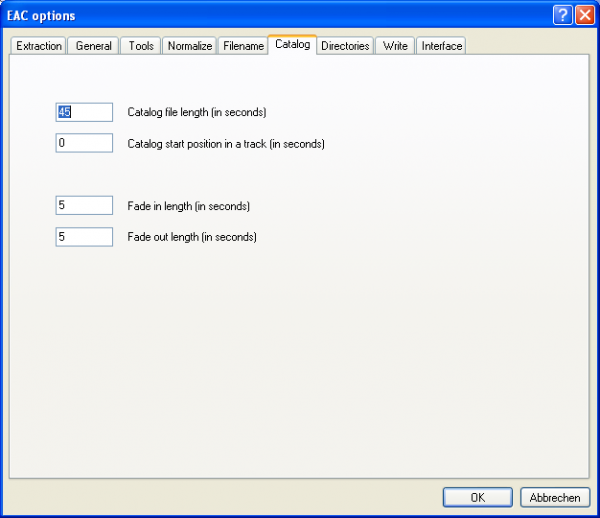This screenshot has height=518, width=600.
Task: Open the Write tab
Action: [395, 46]
